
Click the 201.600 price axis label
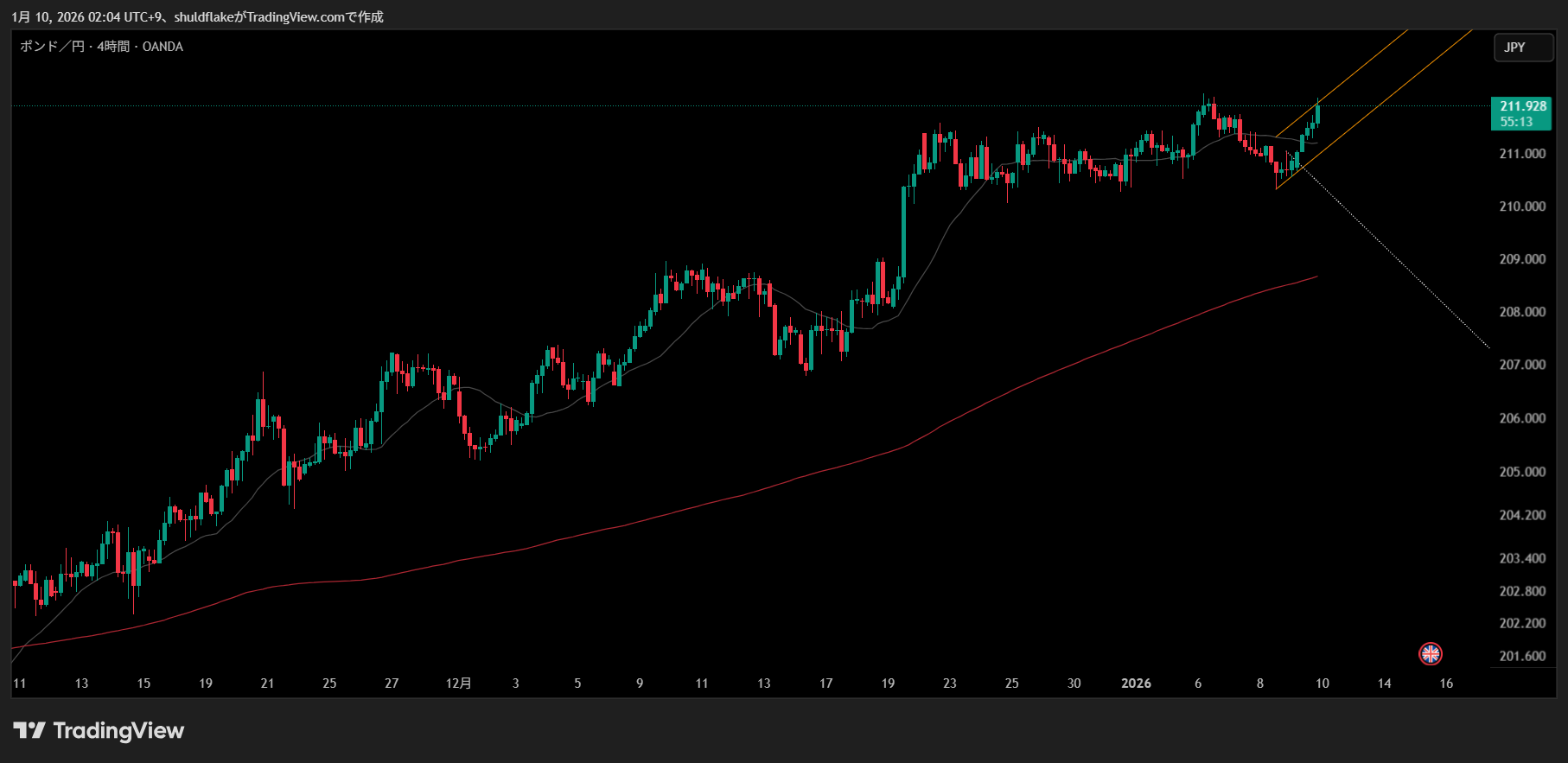(x=1521, y=656)
